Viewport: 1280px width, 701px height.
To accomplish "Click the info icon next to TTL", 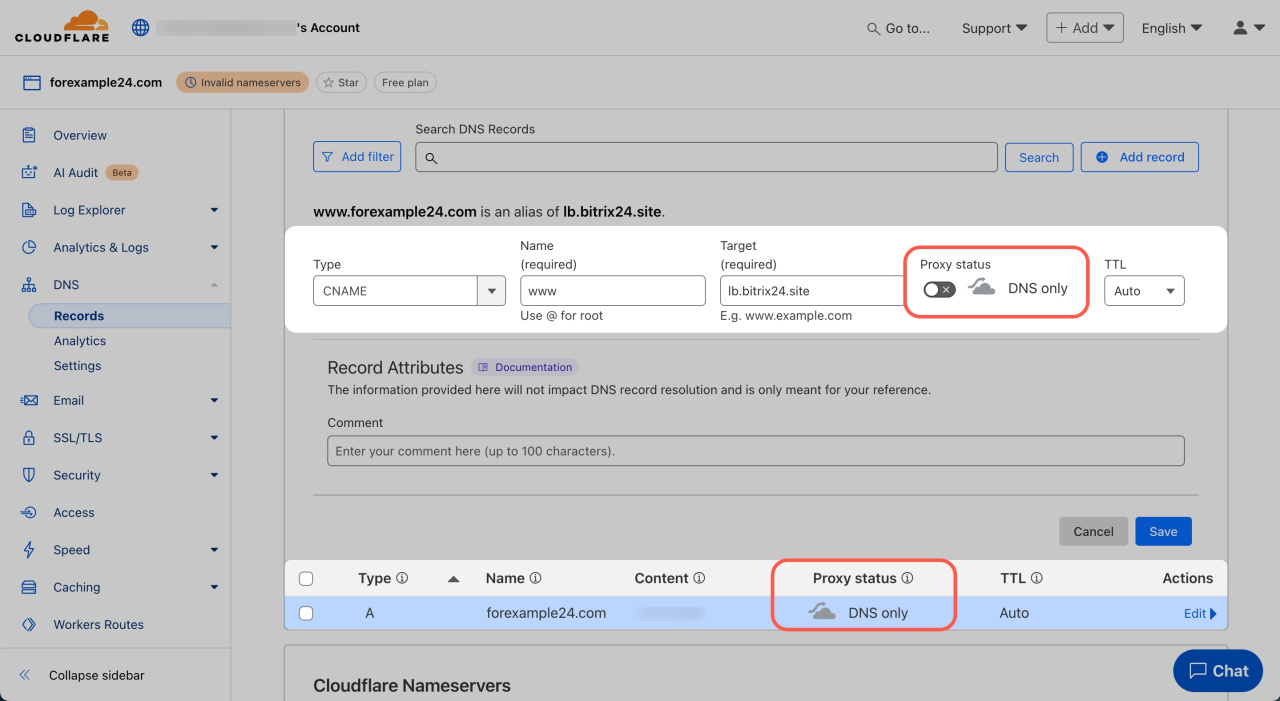I will pos(1037,578).
